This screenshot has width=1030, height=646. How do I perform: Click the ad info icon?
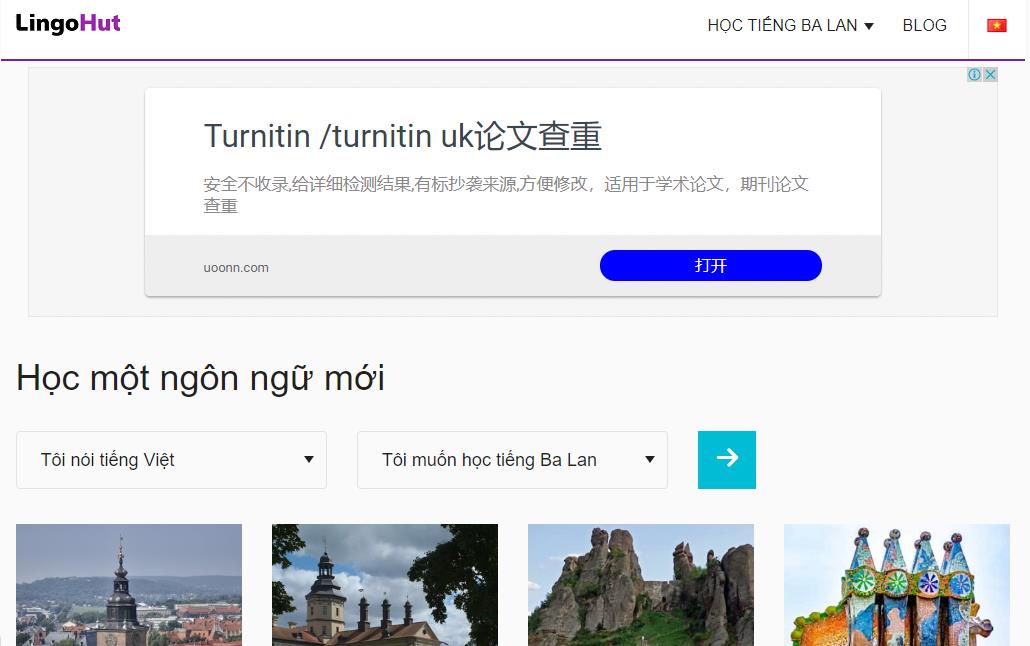[974, 74]
